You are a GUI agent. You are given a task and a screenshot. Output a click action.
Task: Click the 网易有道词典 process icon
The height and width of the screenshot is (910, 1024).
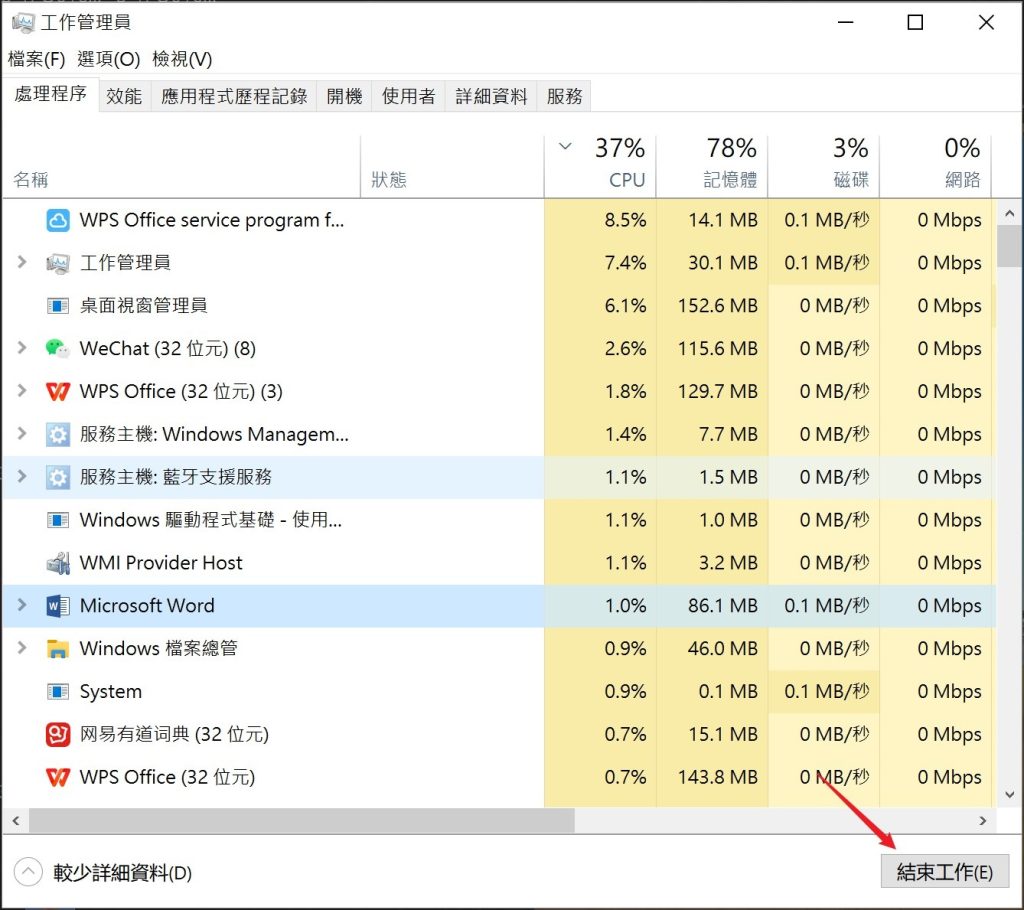pos(58,735)
